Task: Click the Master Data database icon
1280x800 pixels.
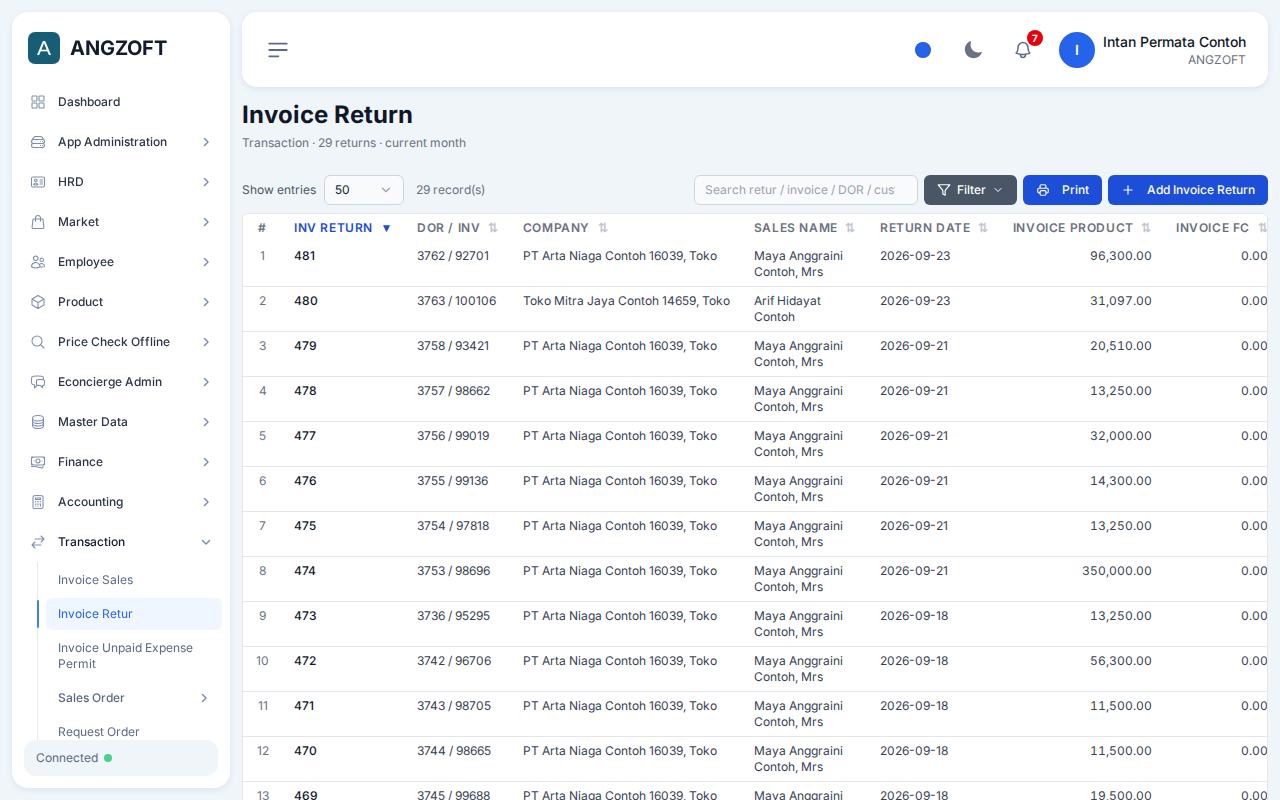Action: tap(38, 422)
